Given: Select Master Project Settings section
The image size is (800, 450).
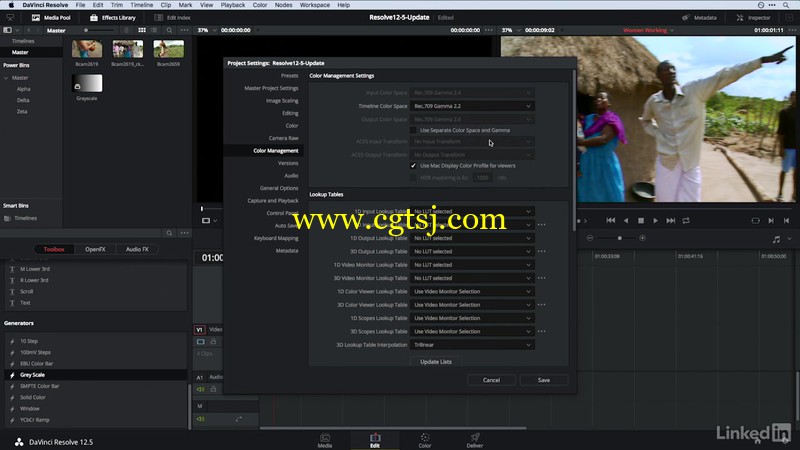Looking at the screenshot, I should (x=271, y=88).
